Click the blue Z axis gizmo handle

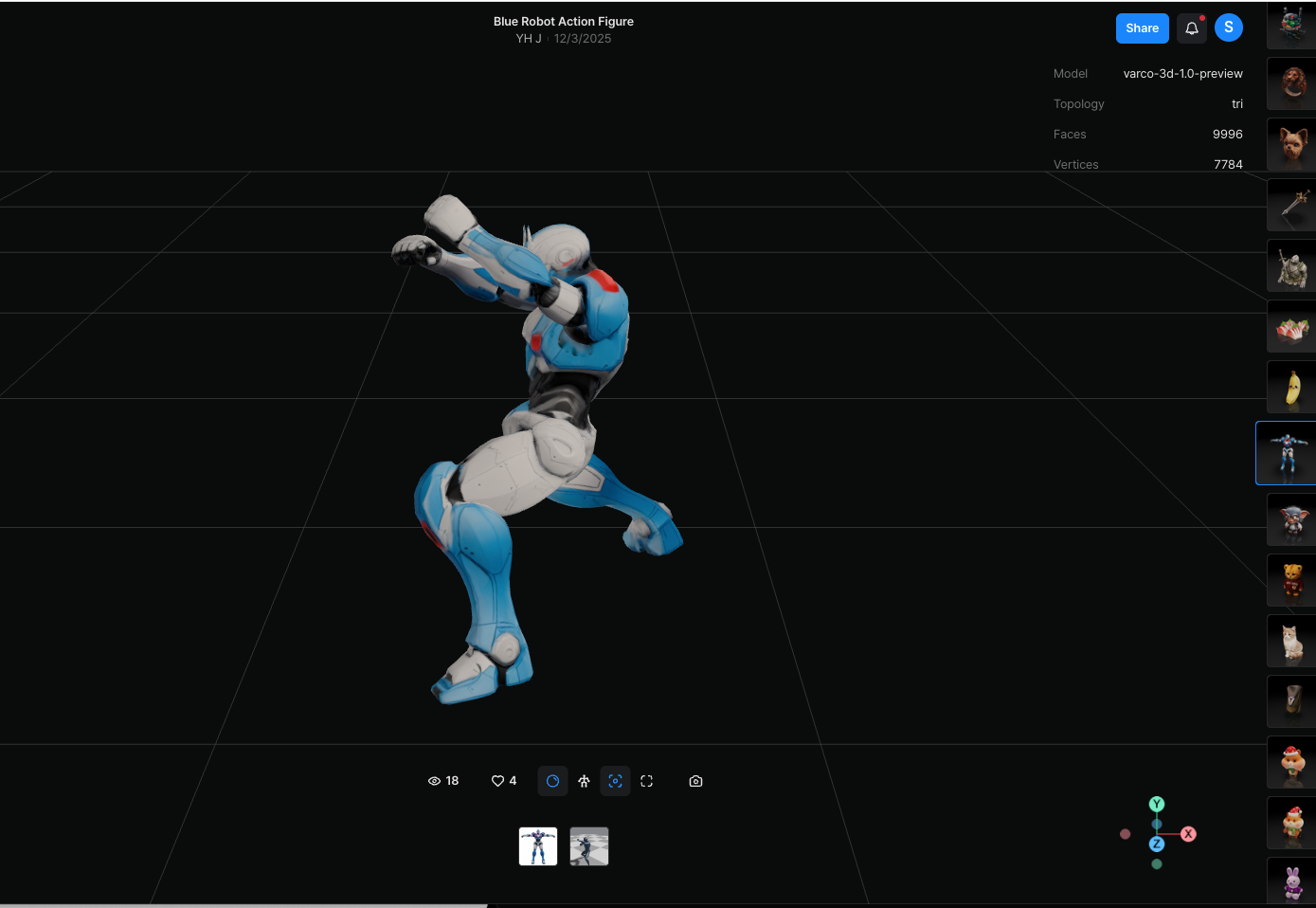point(1156,844)
